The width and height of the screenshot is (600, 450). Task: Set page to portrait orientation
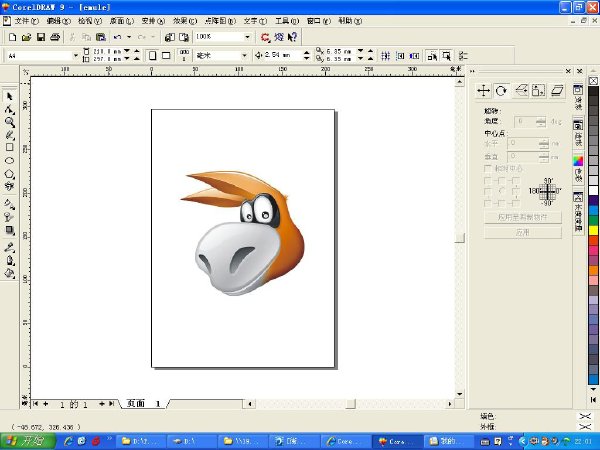pyautogui.click(x=152, y=56)
